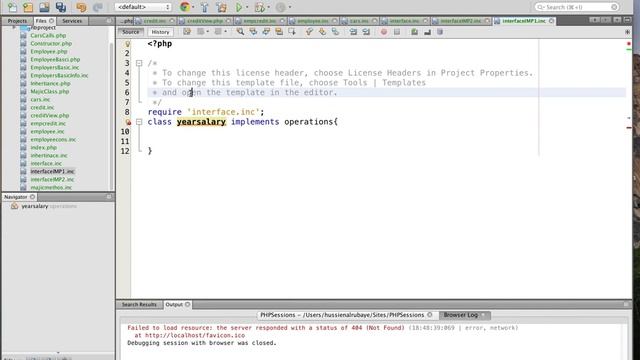Select yearsalary in Navigator panel

coord(35,206)
